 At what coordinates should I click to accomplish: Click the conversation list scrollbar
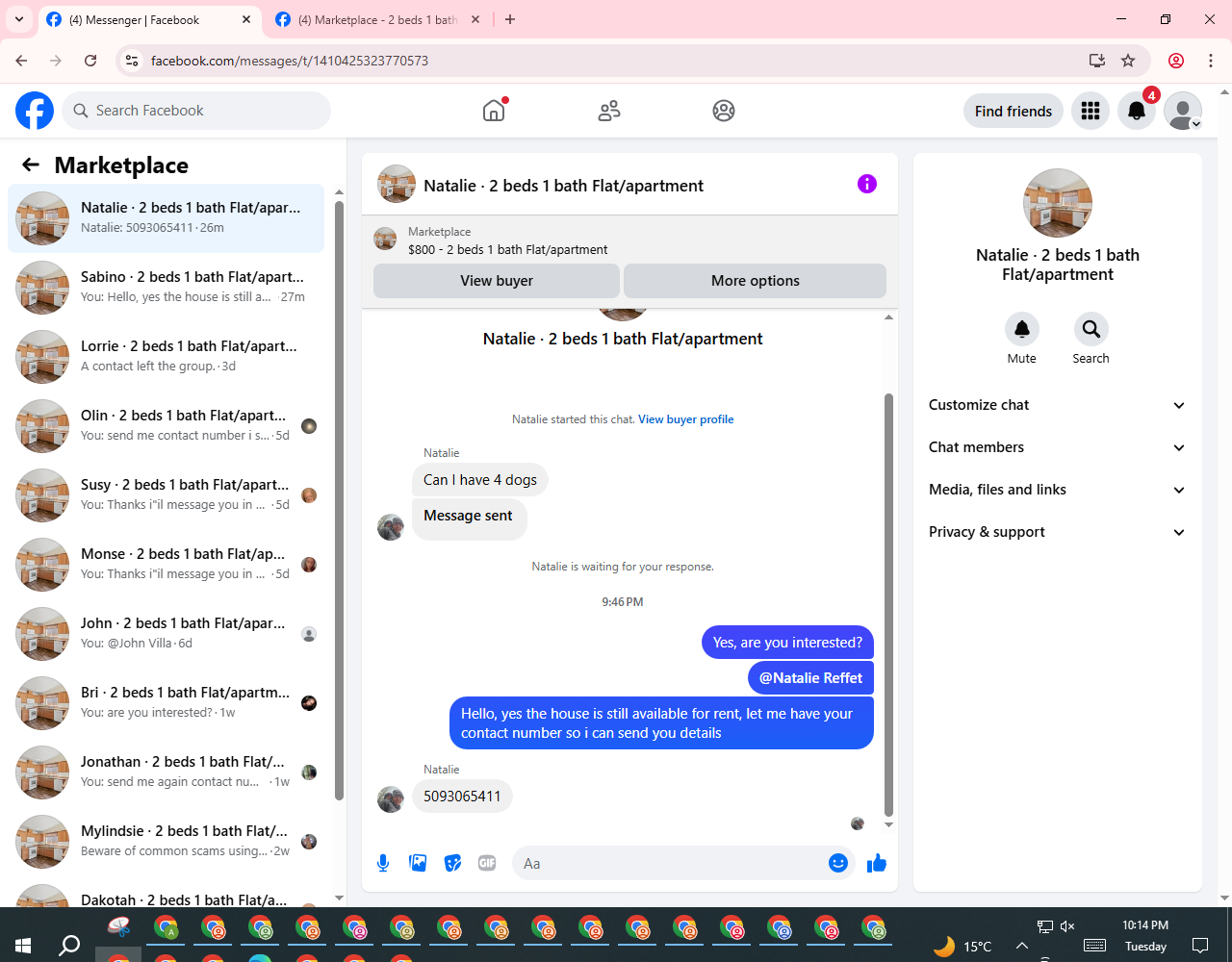(x=339, y=500)
